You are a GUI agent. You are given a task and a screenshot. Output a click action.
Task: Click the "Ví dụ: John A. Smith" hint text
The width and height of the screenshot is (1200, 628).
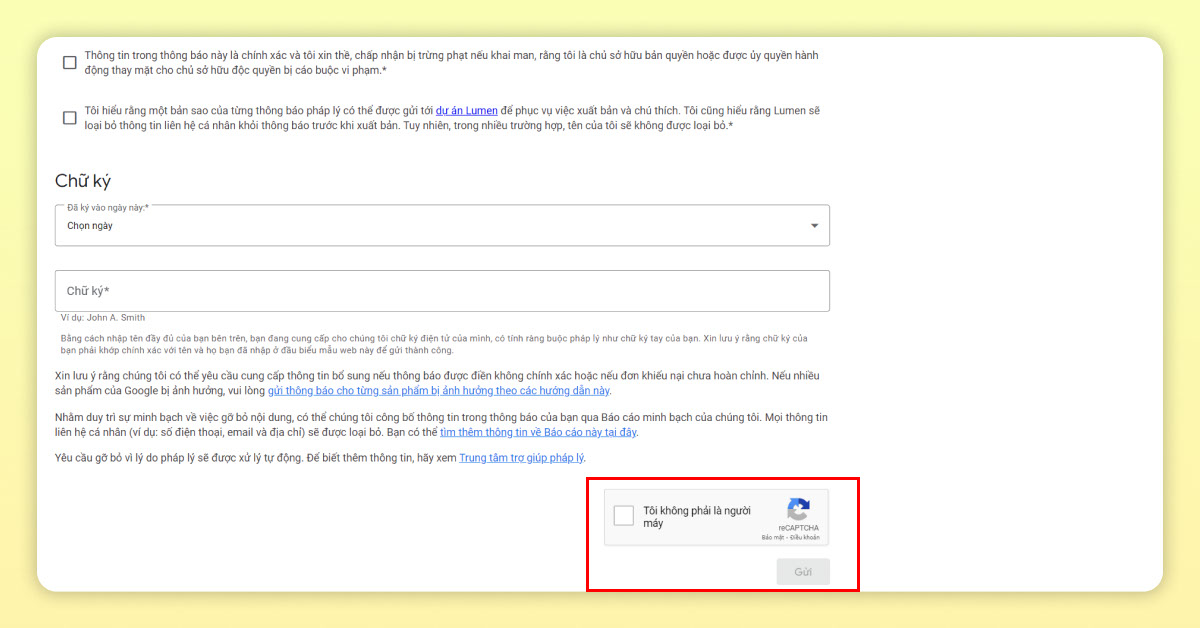coord(103,318)
